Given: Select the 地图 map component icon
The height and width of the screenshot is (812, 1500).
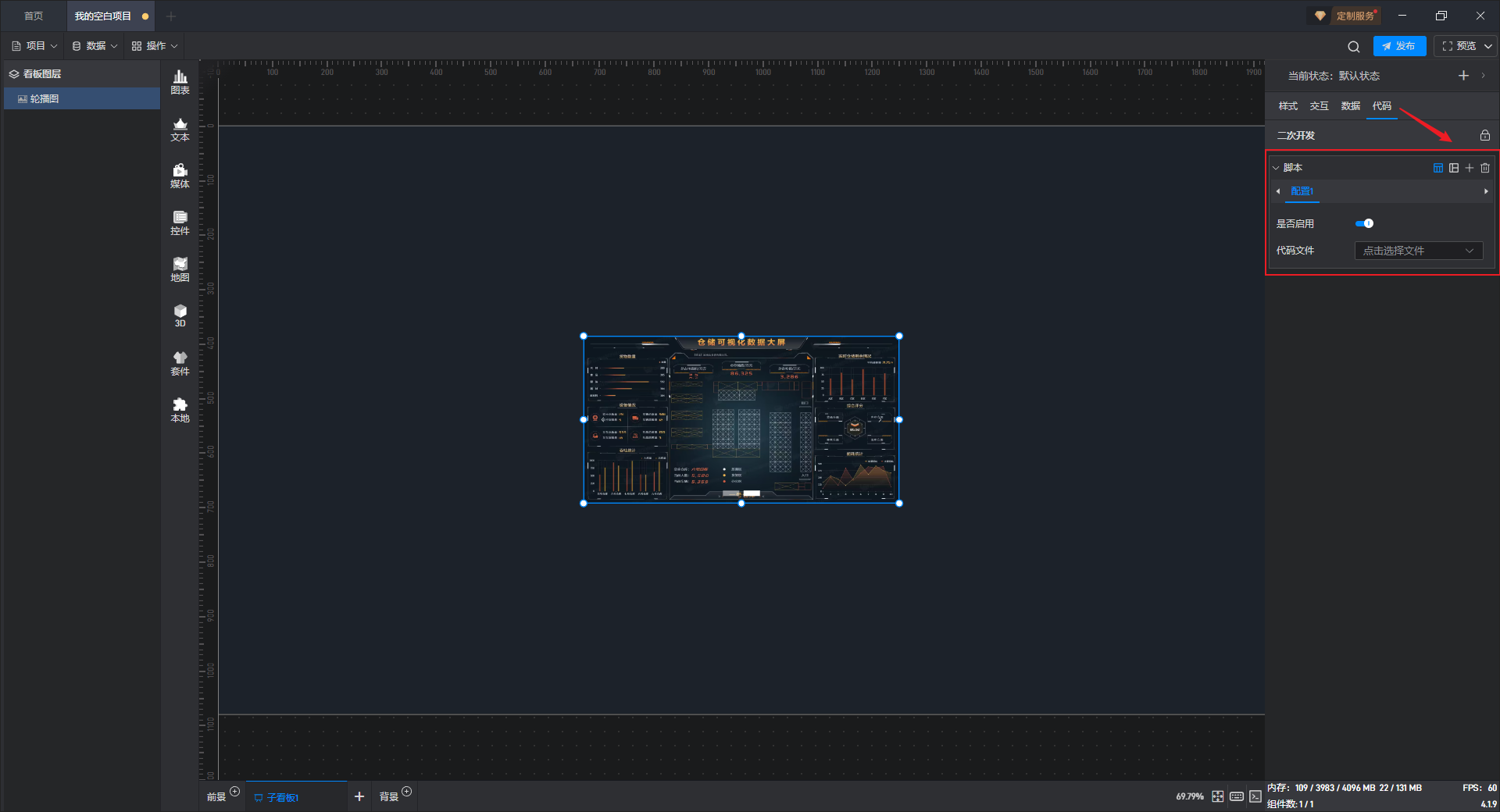Looking at the screenshot, I should coord(180,269).
